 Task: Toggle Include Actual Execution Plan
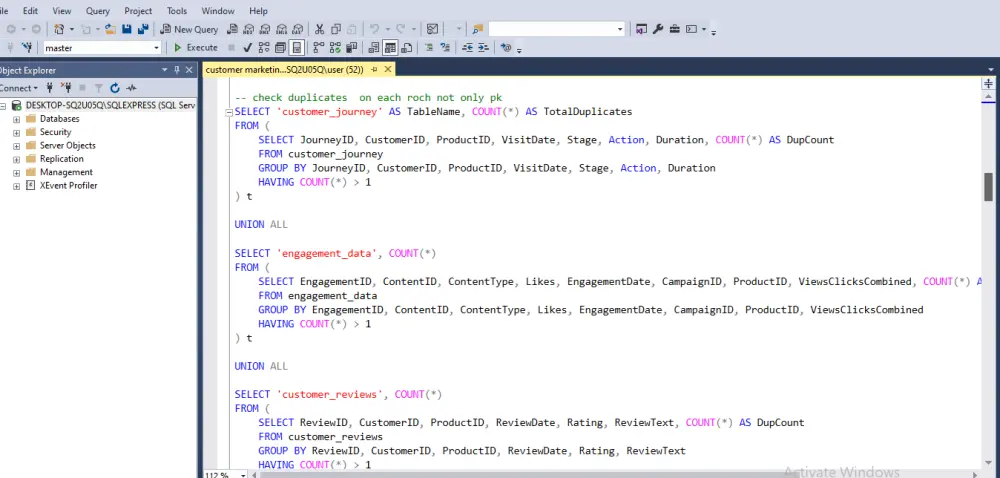pyautogui.click(x=318, y=48)
